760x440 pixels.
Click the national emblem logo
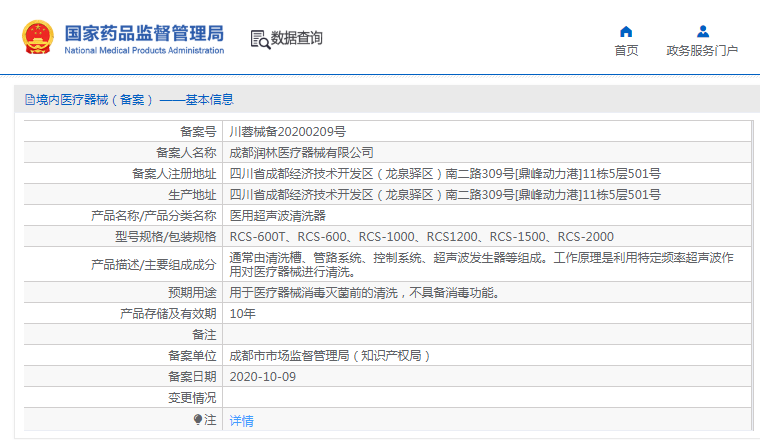[38, 37]
